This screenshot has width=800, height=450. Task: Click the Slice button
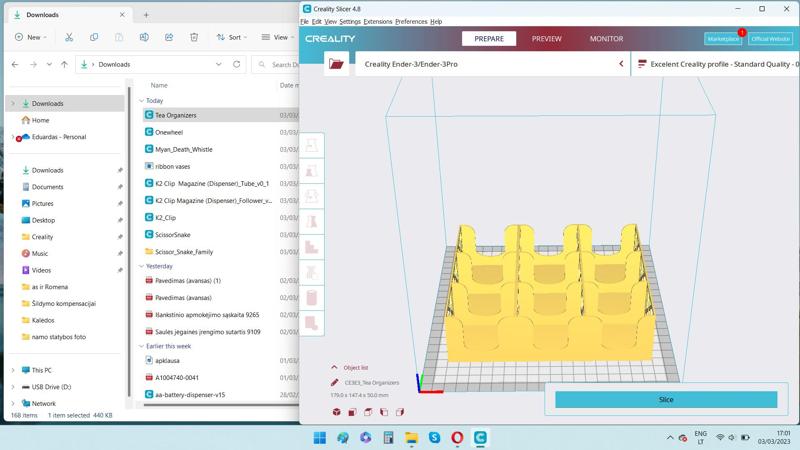click(666, 399)
